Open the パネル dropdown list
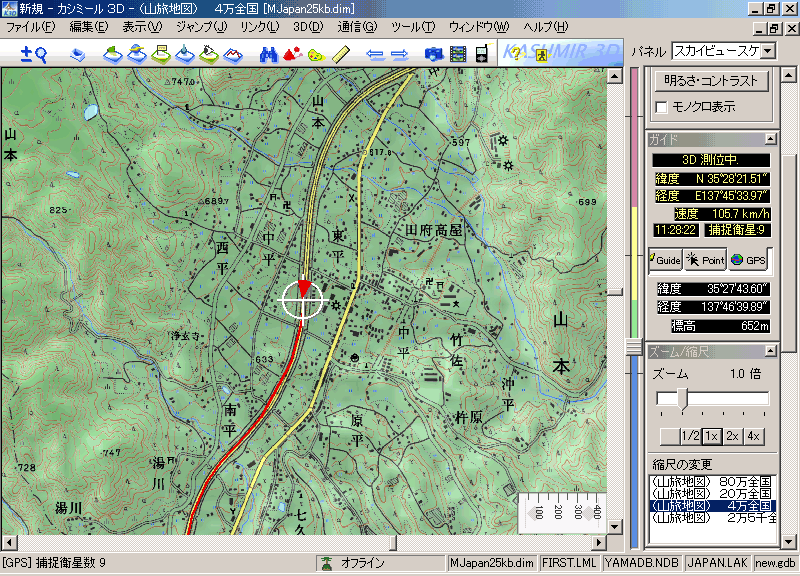The height and width of the screenshot is (576, 800). (768, 51)
